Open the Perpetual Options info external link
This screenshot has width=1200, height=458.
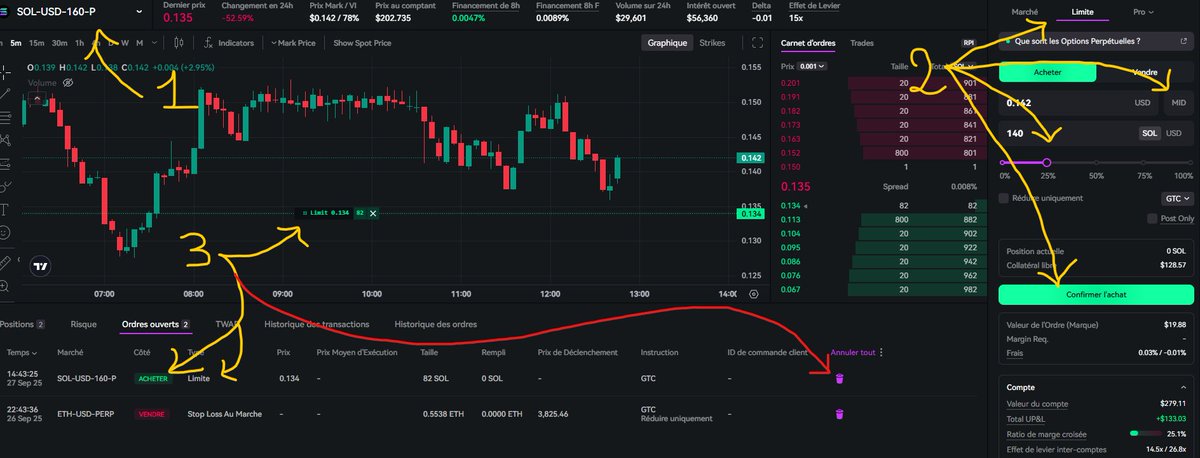pyautogui.click(x=1182, y=42)
